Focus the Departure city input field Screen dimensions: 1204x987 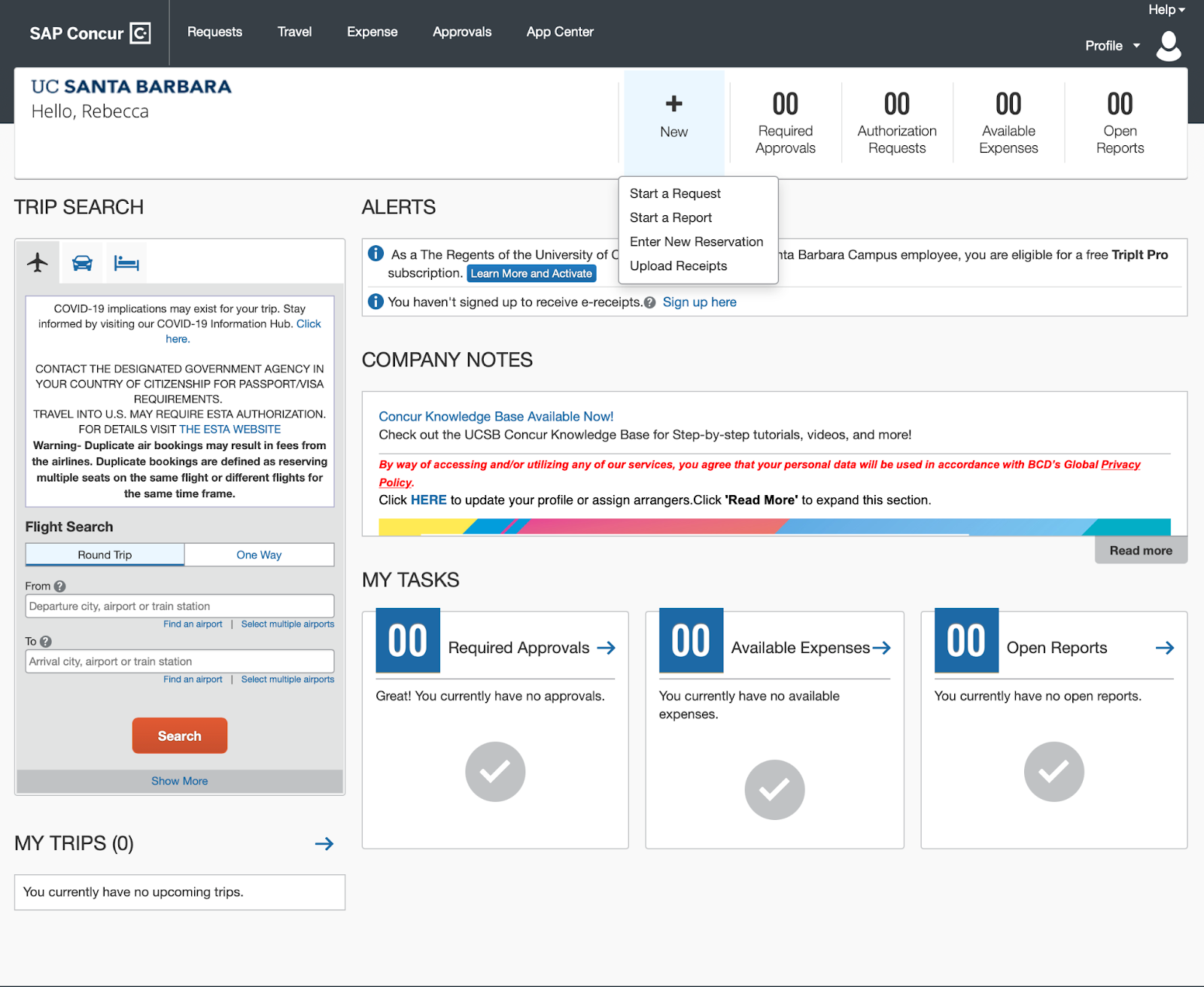[x=180, y=606]
